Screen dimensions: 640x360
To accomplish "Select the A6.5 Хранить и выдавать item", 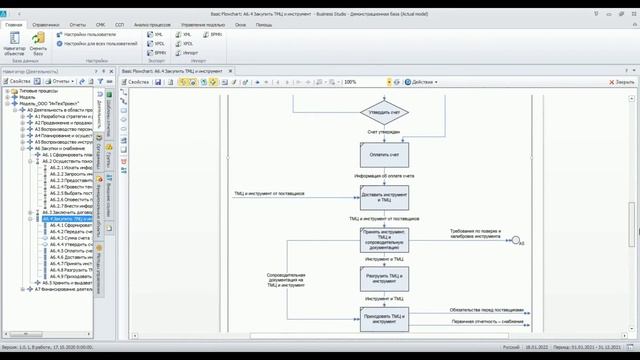I will pyautogui.click(x=67, y=283).
